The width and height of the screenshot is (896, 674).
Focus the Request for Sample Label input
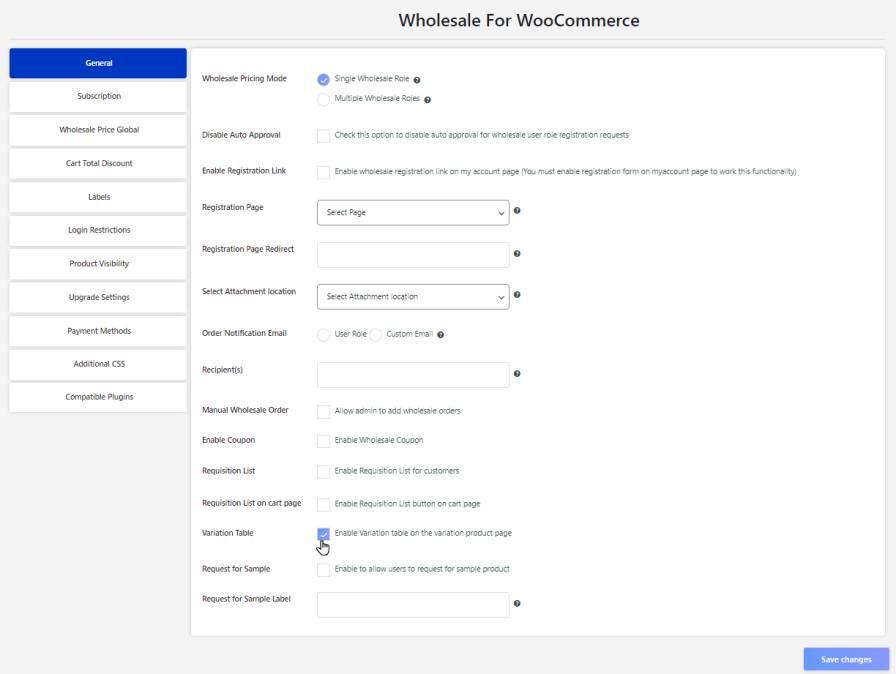point(413,604)
